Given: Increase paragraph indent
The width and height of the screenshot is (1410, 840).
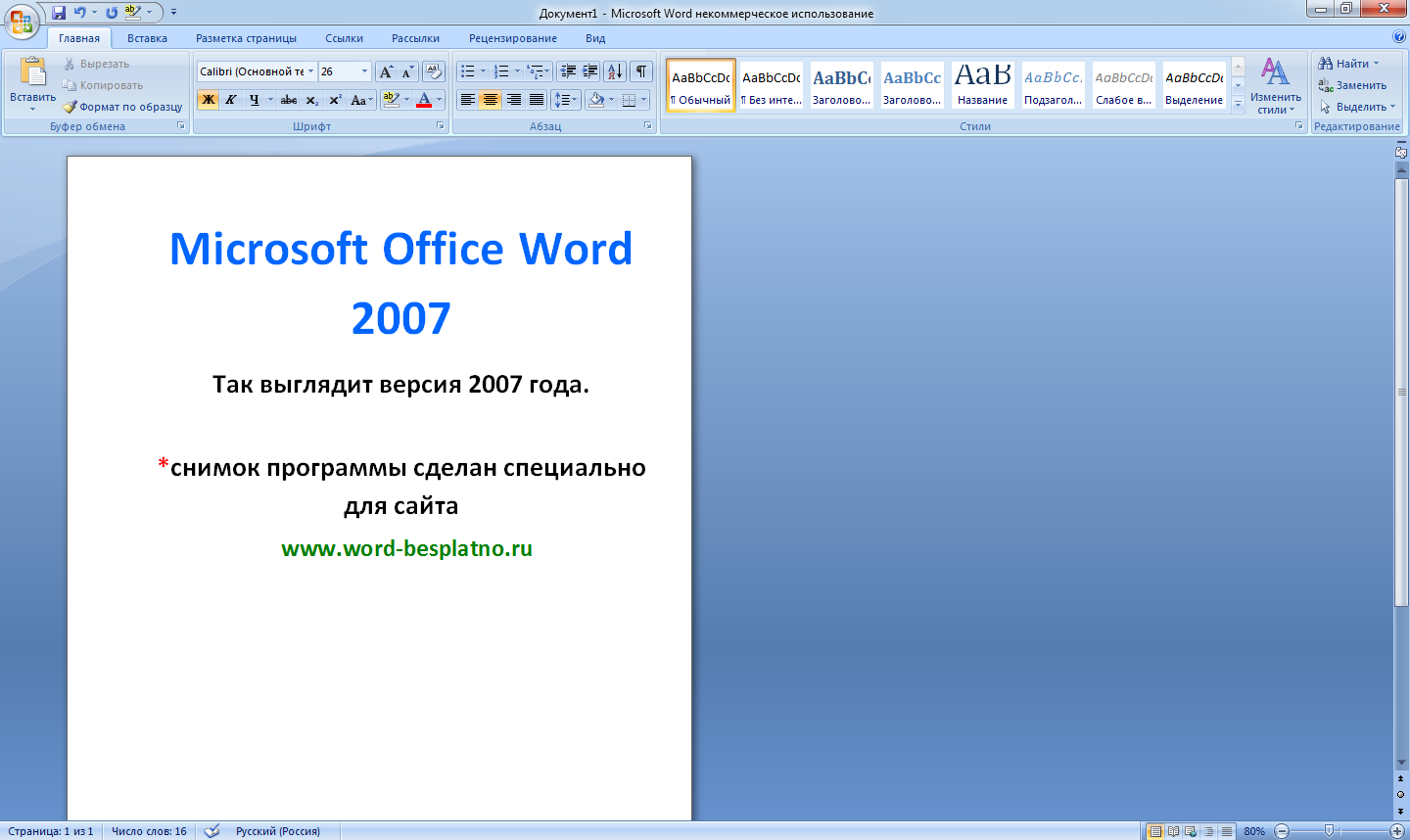Looking at the screenshot, I should pos(590,71).
